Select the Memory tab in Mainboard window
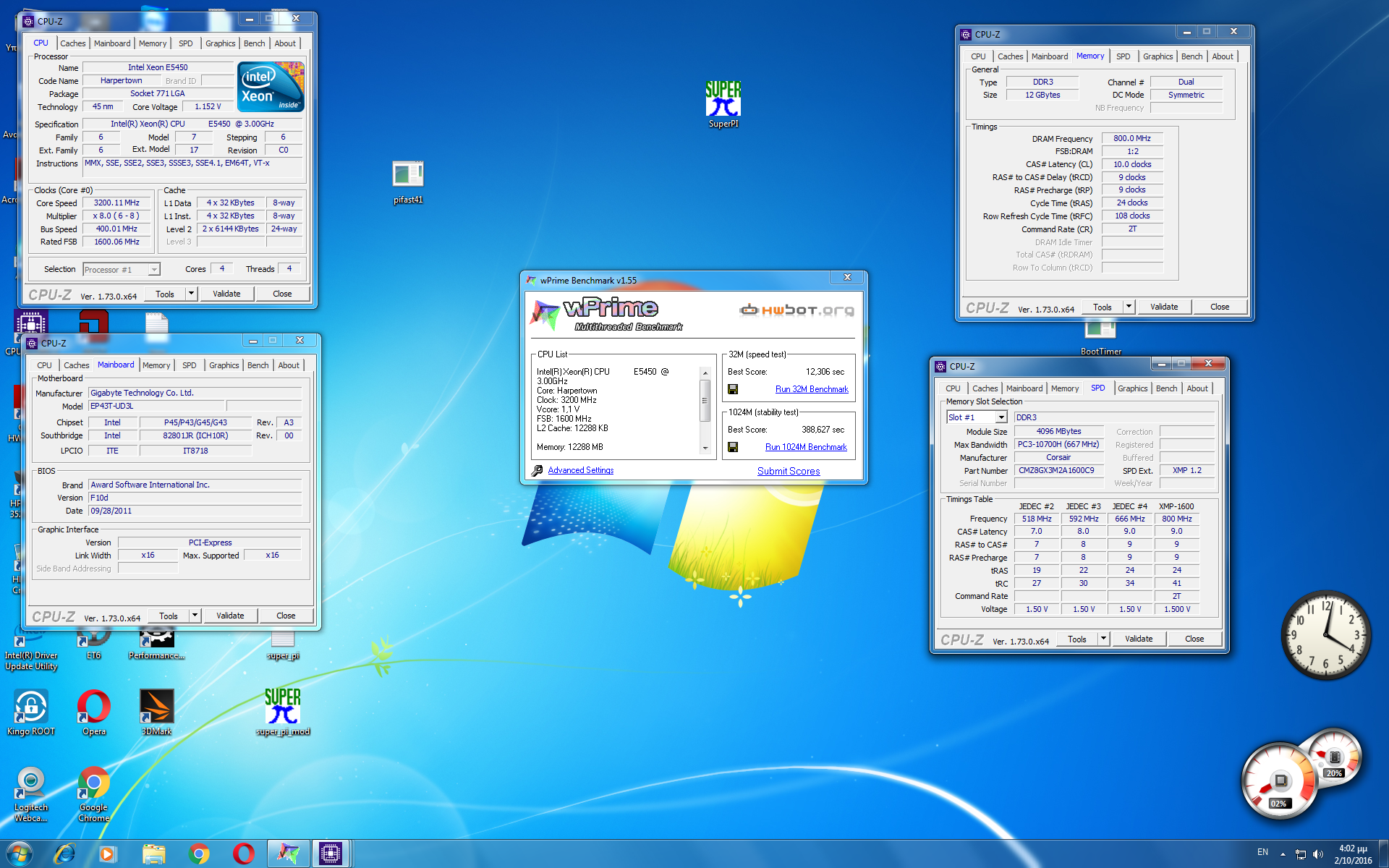 click(156, 365)
